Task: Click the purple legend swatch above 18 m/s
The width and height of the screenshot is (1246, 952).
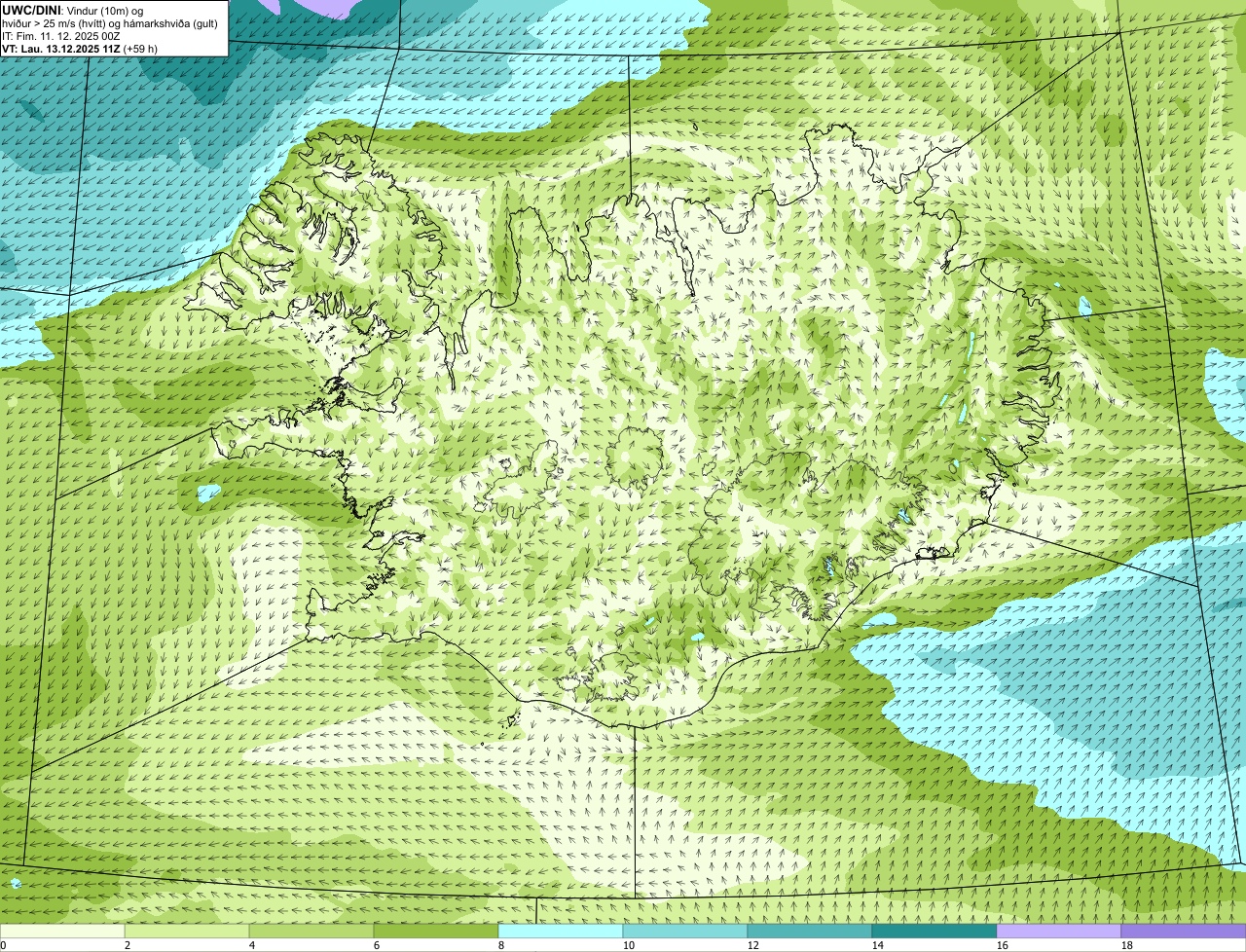Action: 1184,932
